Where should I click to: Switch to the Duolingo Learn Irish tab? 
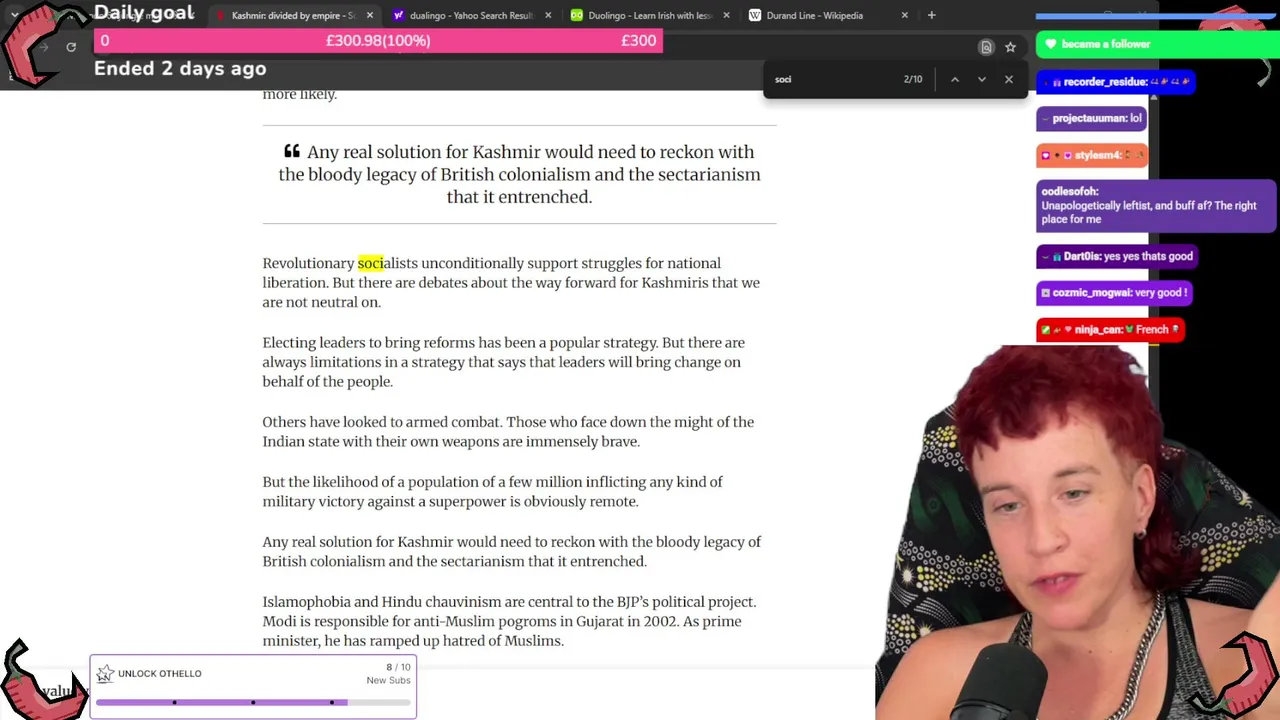point(650,15)
